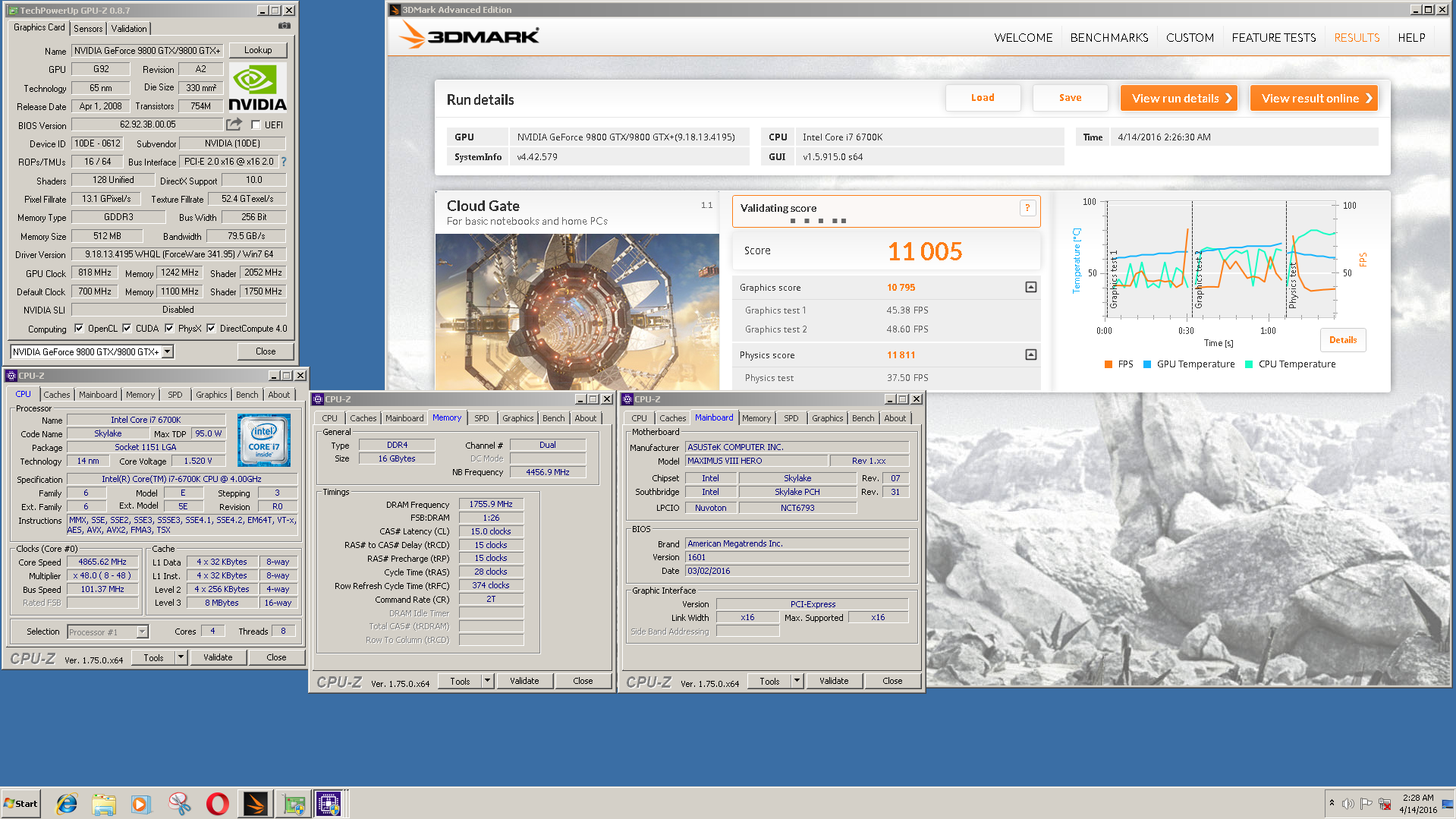Open Snipping Tool from the taskbar
The image size is (1456, 819).
coord(179,804)
